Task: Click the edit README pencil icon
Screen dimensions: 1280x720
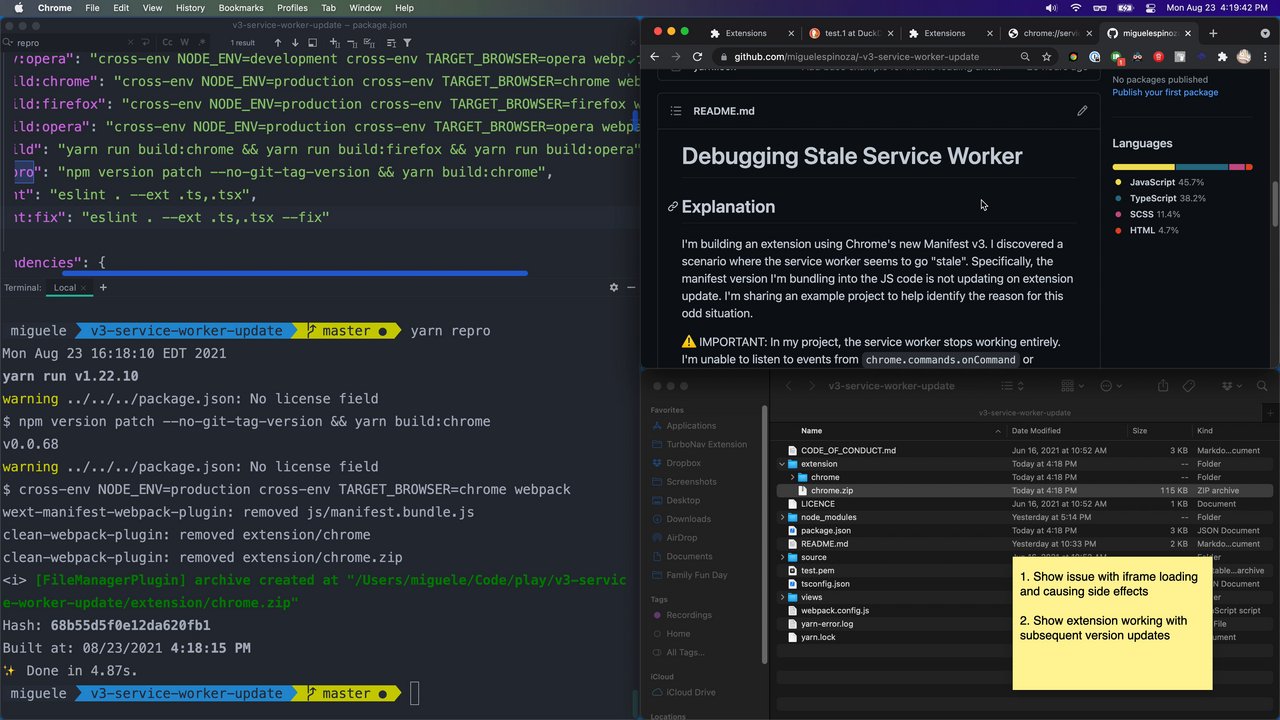Action: point(1082,111)
